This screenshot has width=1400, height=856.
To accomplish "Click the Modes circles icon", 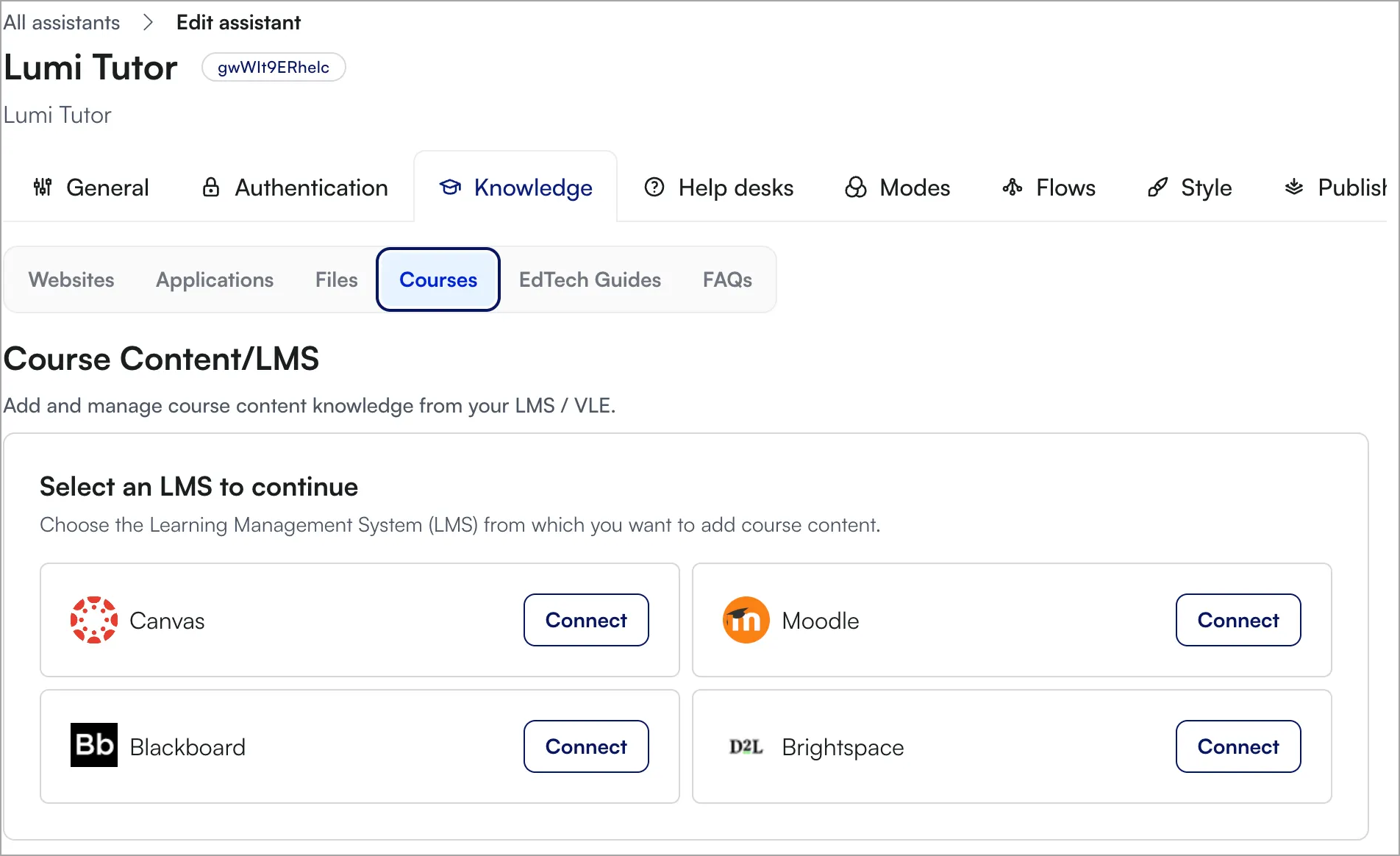I will click(856, 188).
